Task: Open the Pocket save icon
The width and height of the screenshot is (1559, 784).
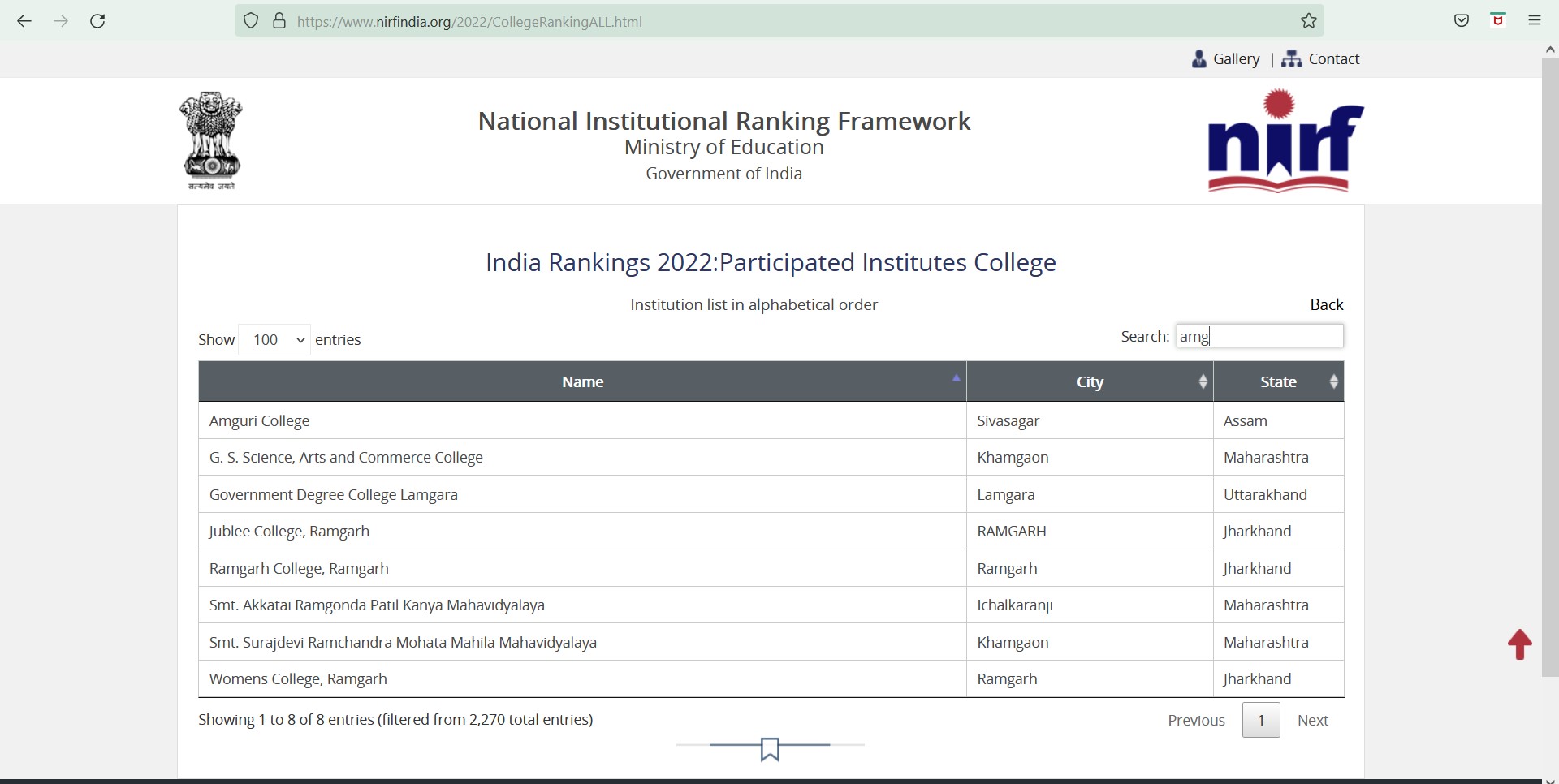Action: point(1462,22)
